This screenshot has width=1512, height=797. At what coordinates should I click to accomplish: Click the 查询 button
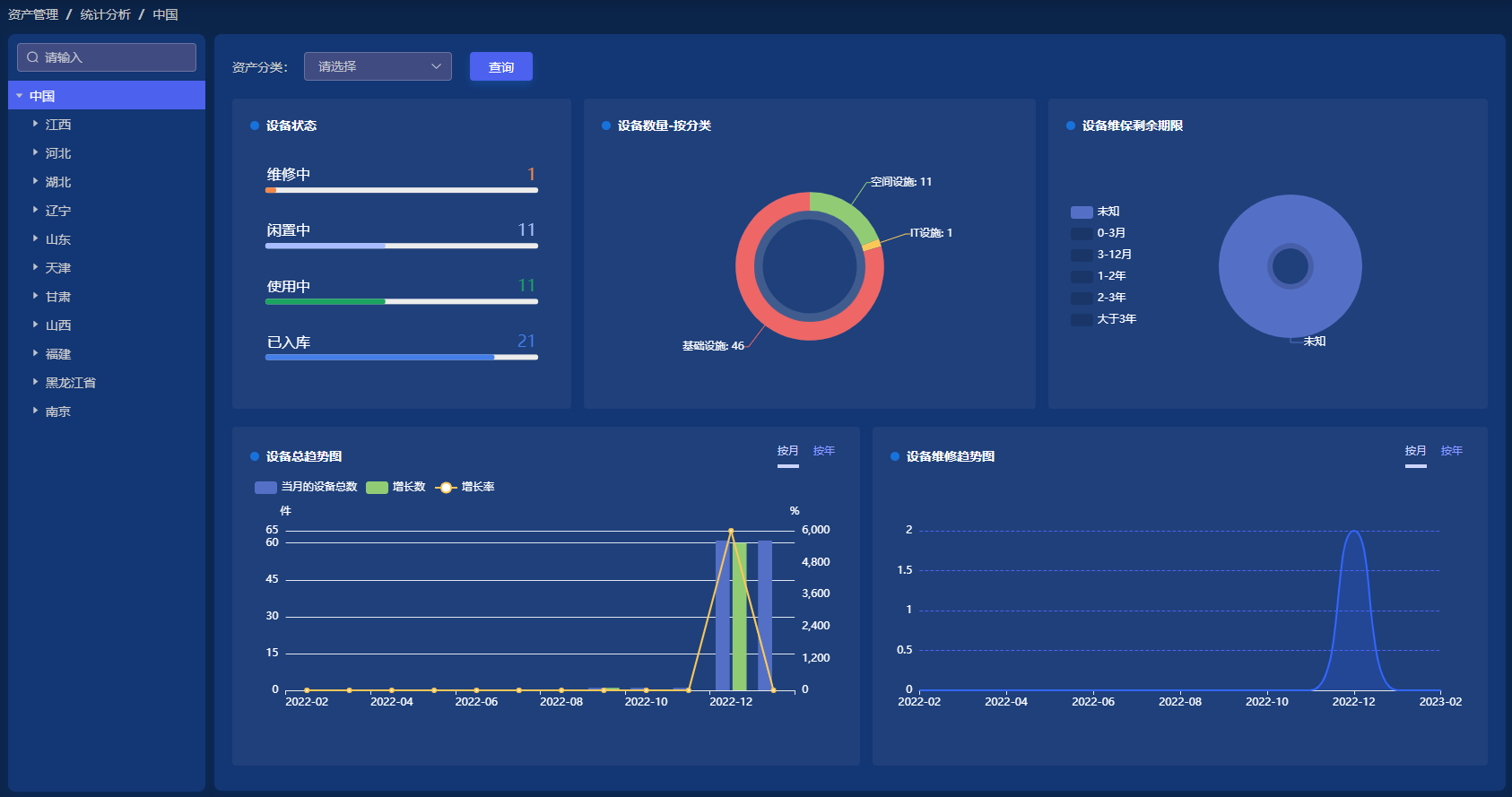(500, 66)
